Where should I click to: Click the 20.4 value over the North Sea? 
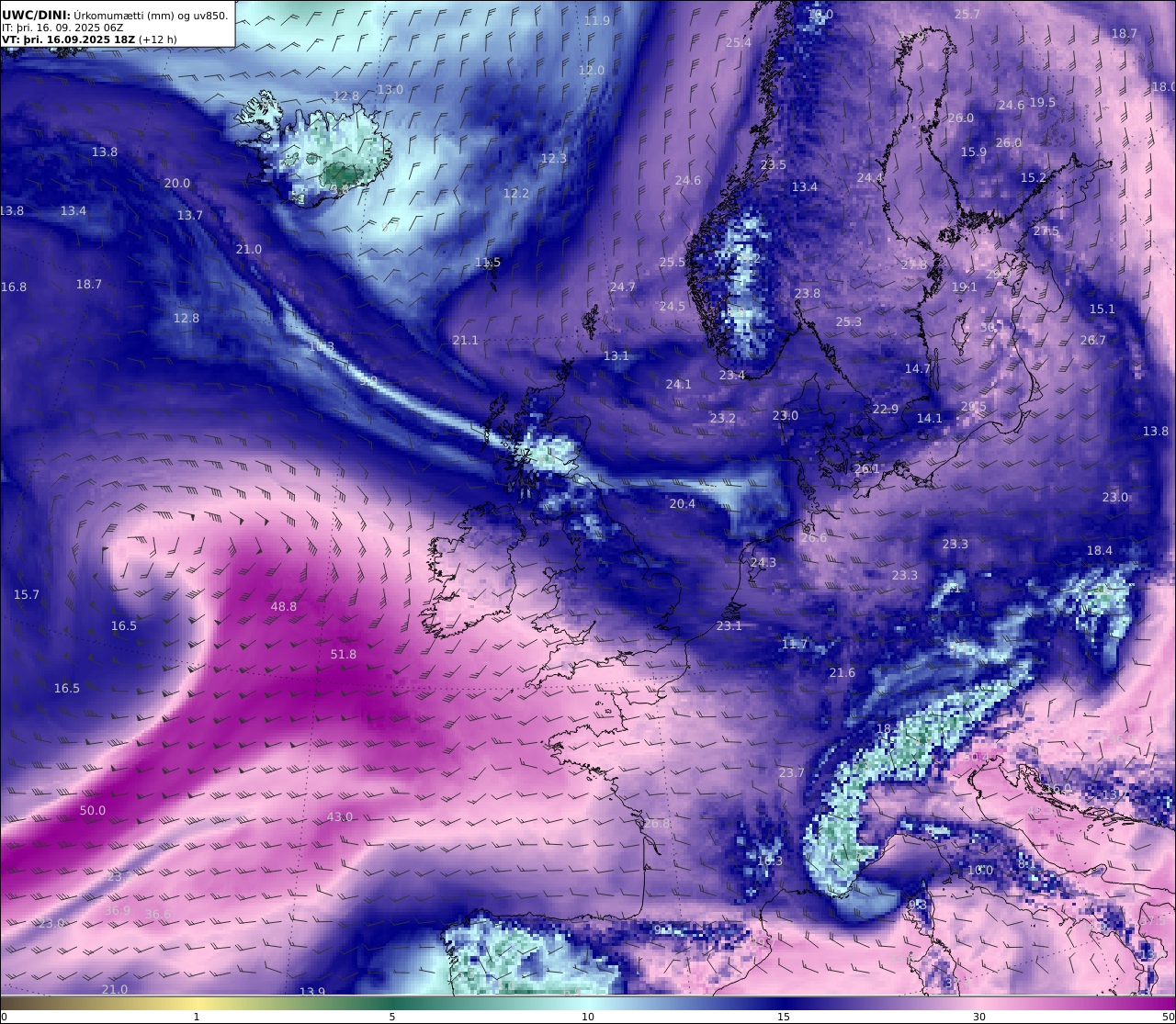click(x=683, y=503)
